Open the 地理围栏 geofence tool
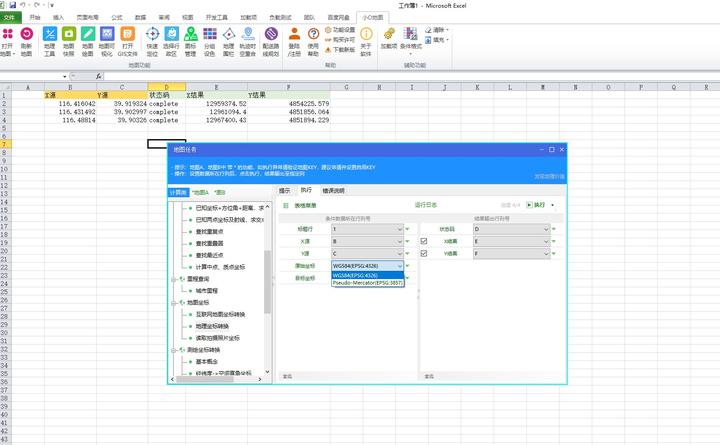Viewport: 720px width, 445px height. pyautogui.click(x=229, y=41)
